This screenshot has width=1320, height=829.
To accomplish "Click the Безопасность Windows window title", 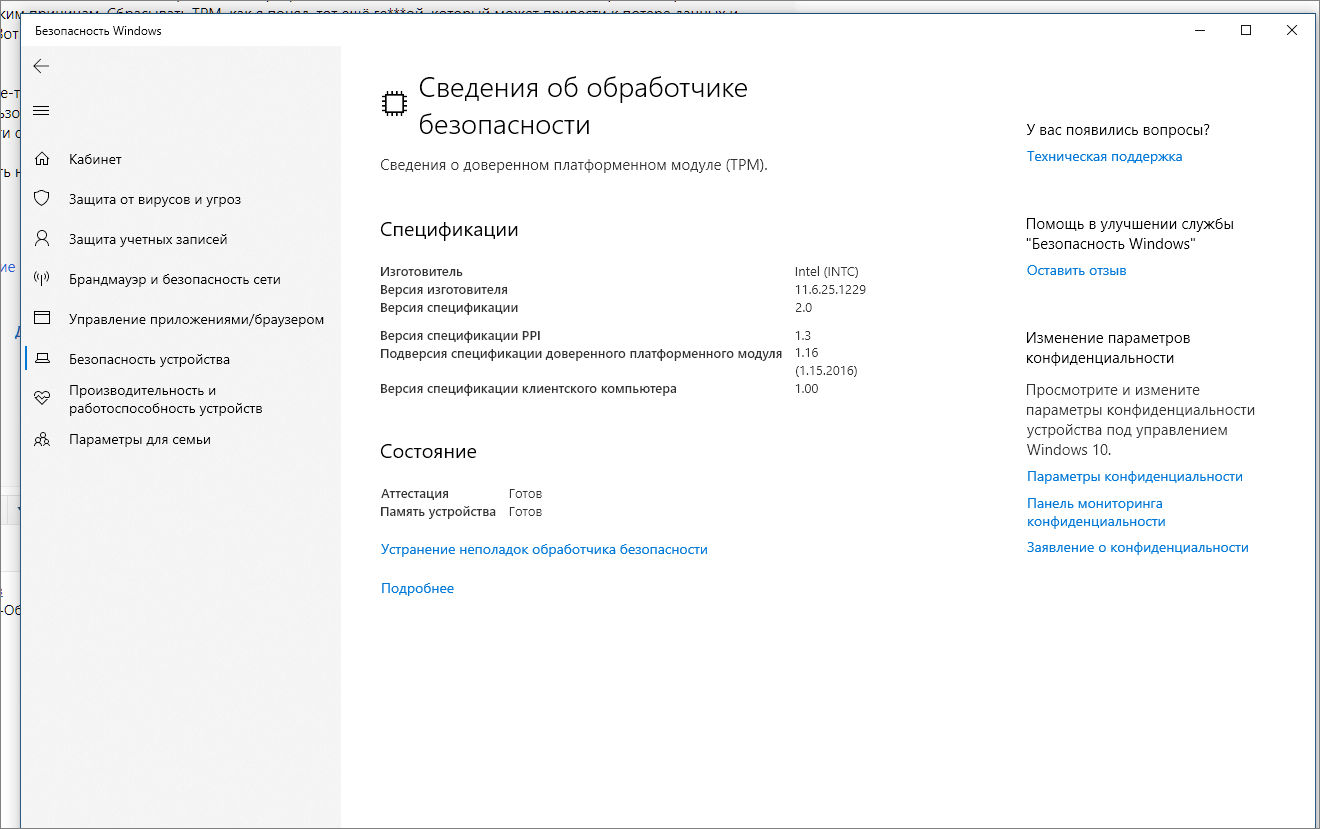I will tap(98, 30).
